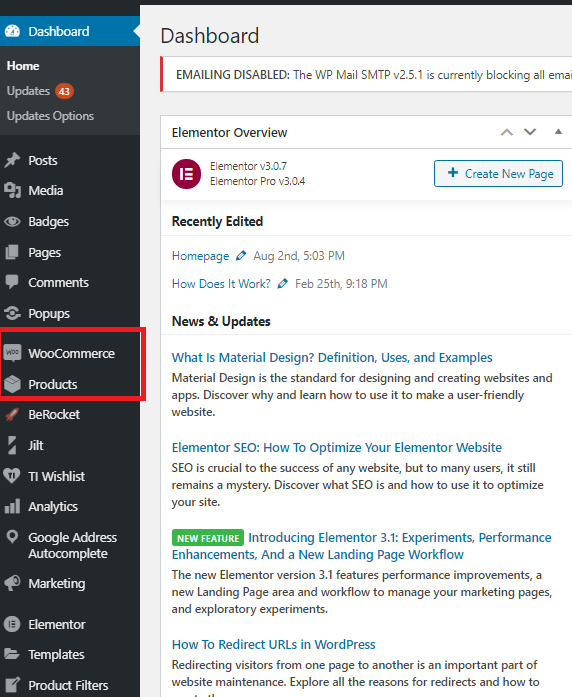Click the Google Address Autocomplete pin icon
The image size is (572, 697).
(12, 537)
